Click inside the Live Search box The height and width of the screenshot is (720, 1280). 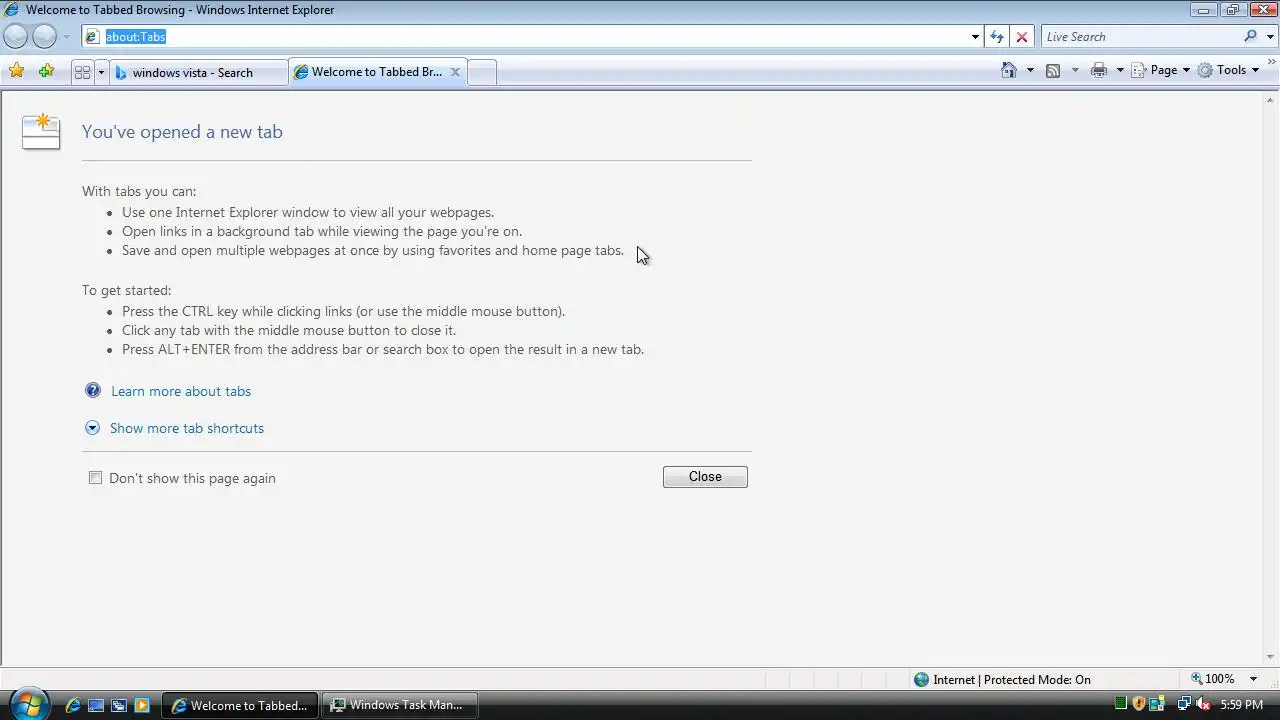click(x=1140, y=37)
